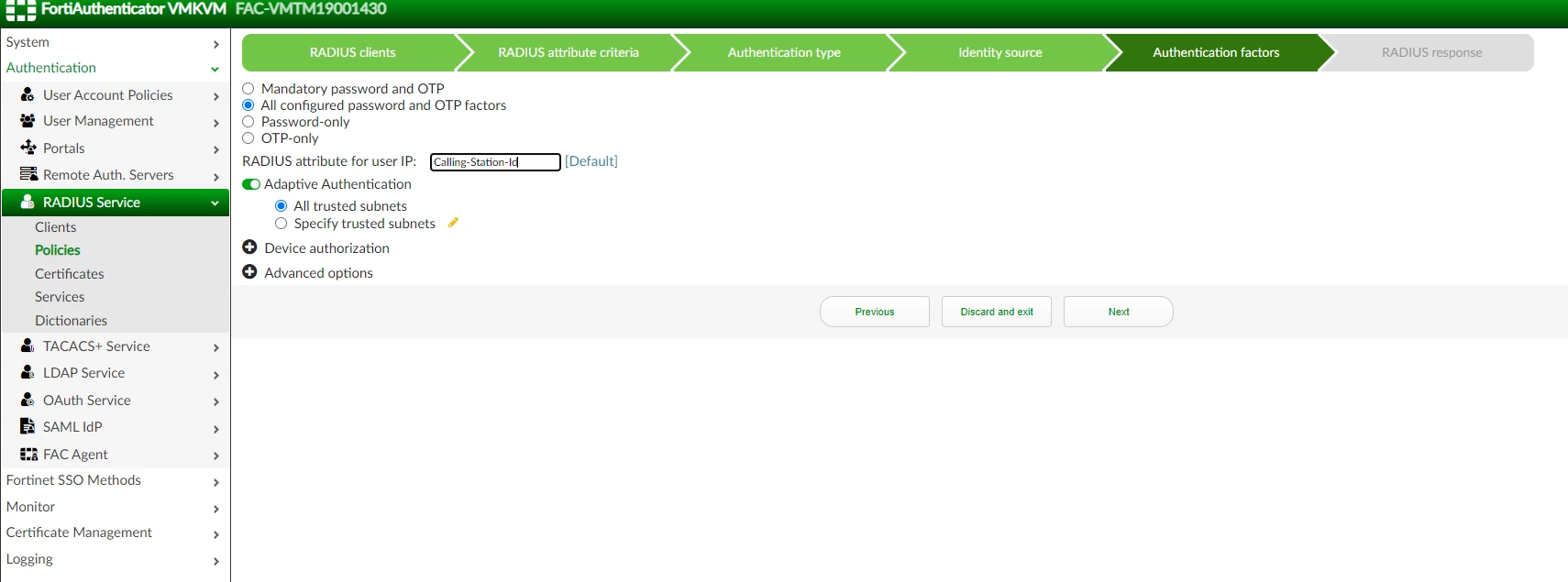Expand the Monitor section arrow
The height and width of the screenshot is (582, 1568).
tap(215, 509)
